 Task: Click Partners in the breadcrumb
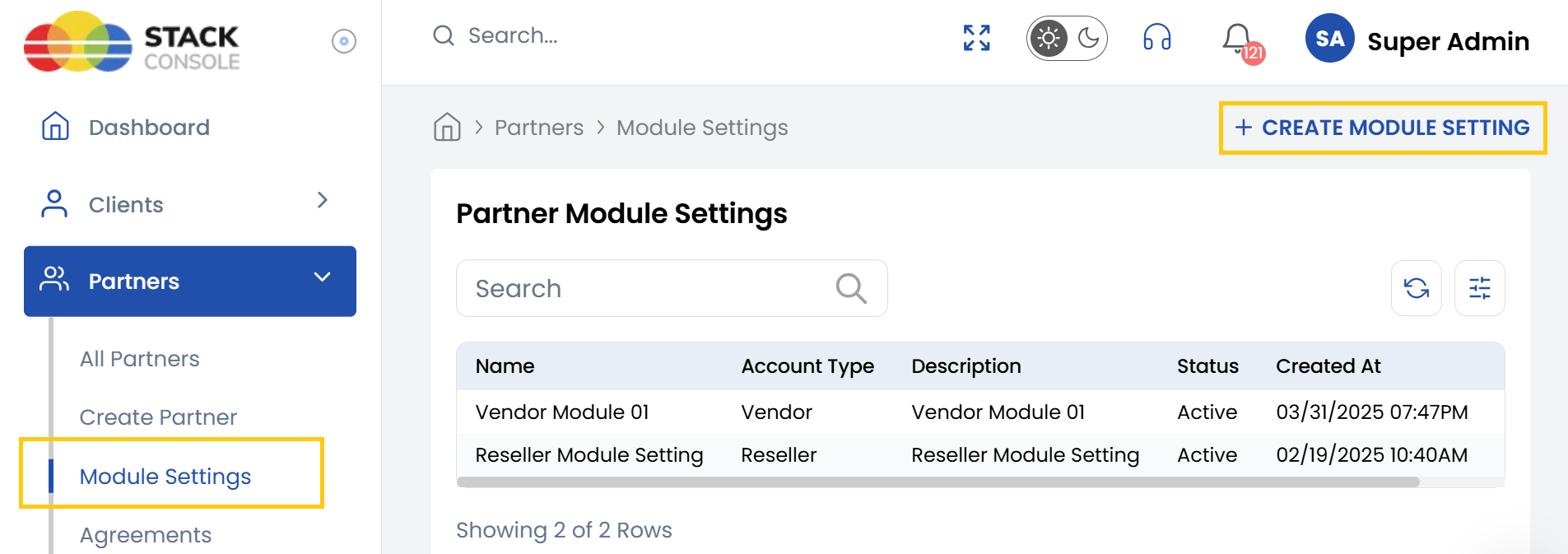pos(538,128)
